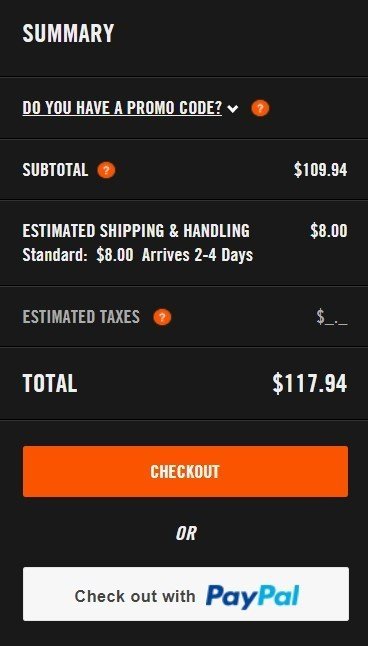Click the $109.94 subtotal amount

(x=321, y=170)
